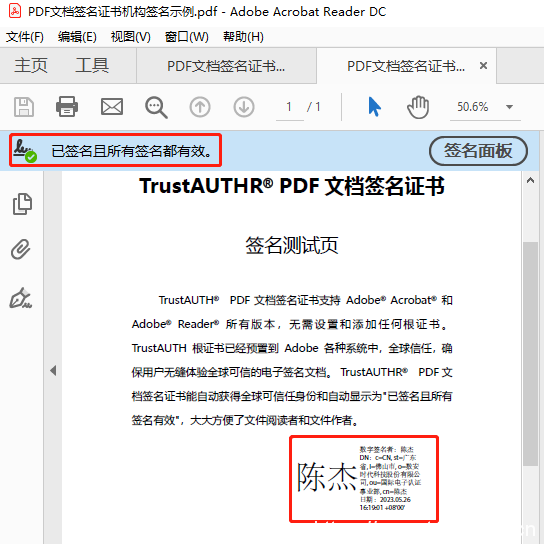
Task: Switch to the 工具 tab
Action: click(92, 66)
